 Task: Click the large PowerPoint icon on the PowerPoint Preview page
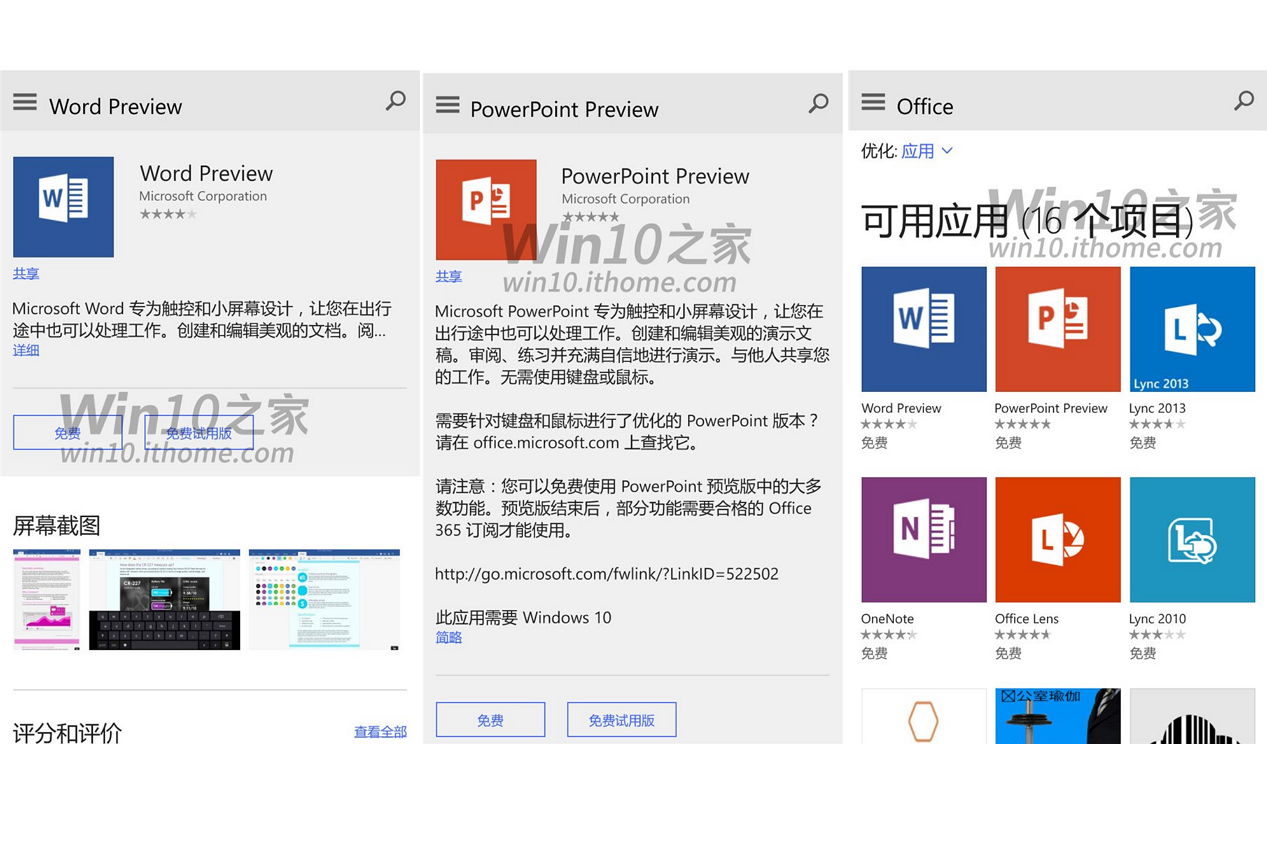(486, 210)
